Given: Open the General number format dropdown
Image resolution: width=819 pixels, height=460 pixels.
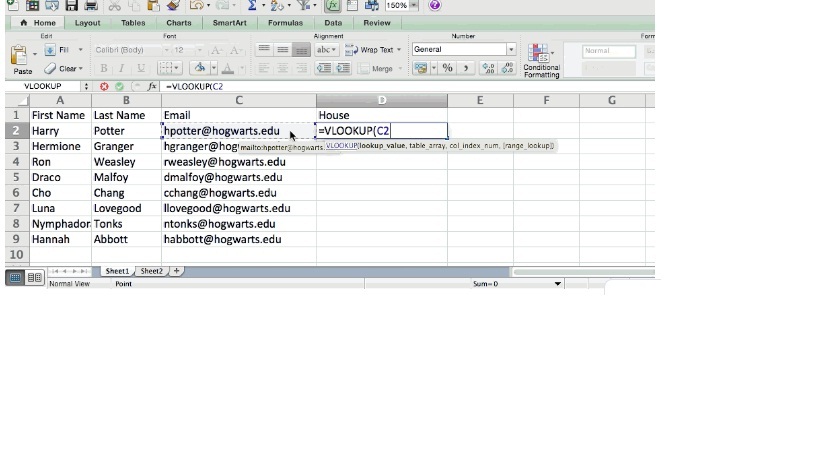Looking at the screenshot, I should pos(511,50).
